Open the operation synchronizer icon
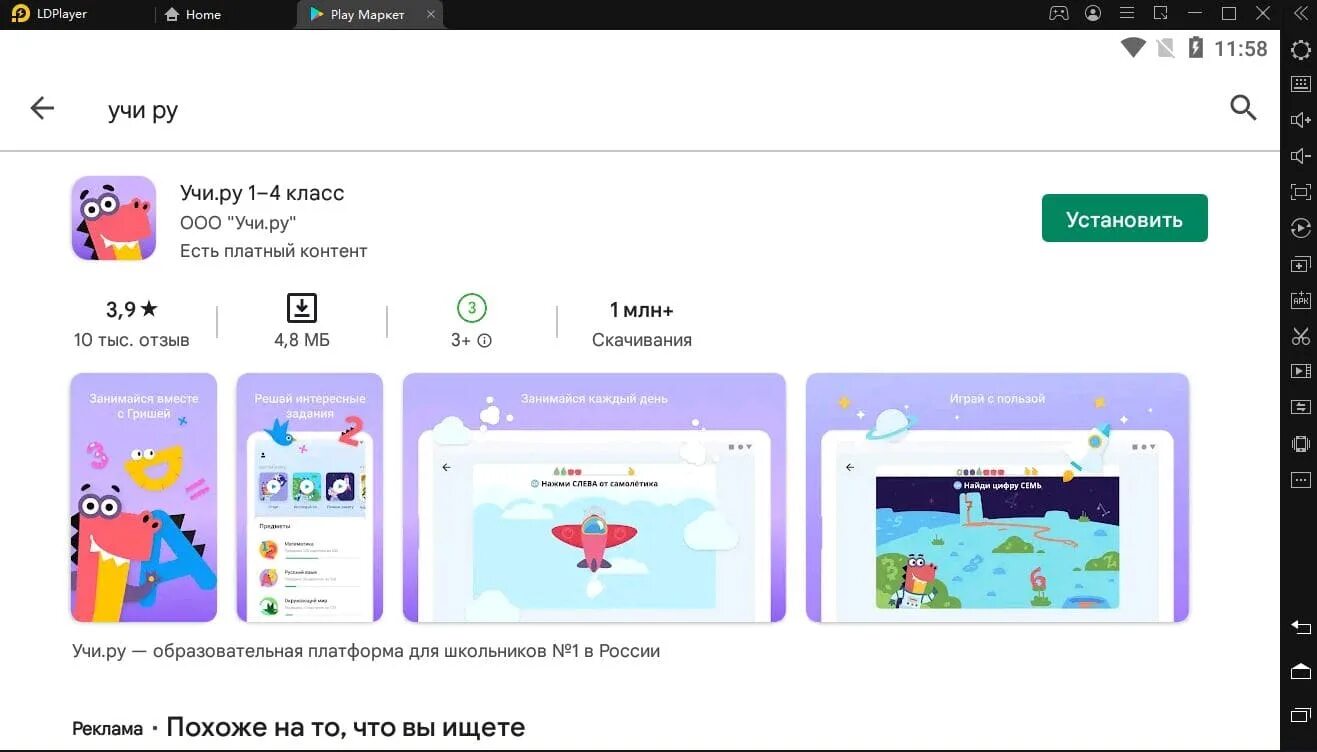1317x752 pixels. tap(1300, 228)
